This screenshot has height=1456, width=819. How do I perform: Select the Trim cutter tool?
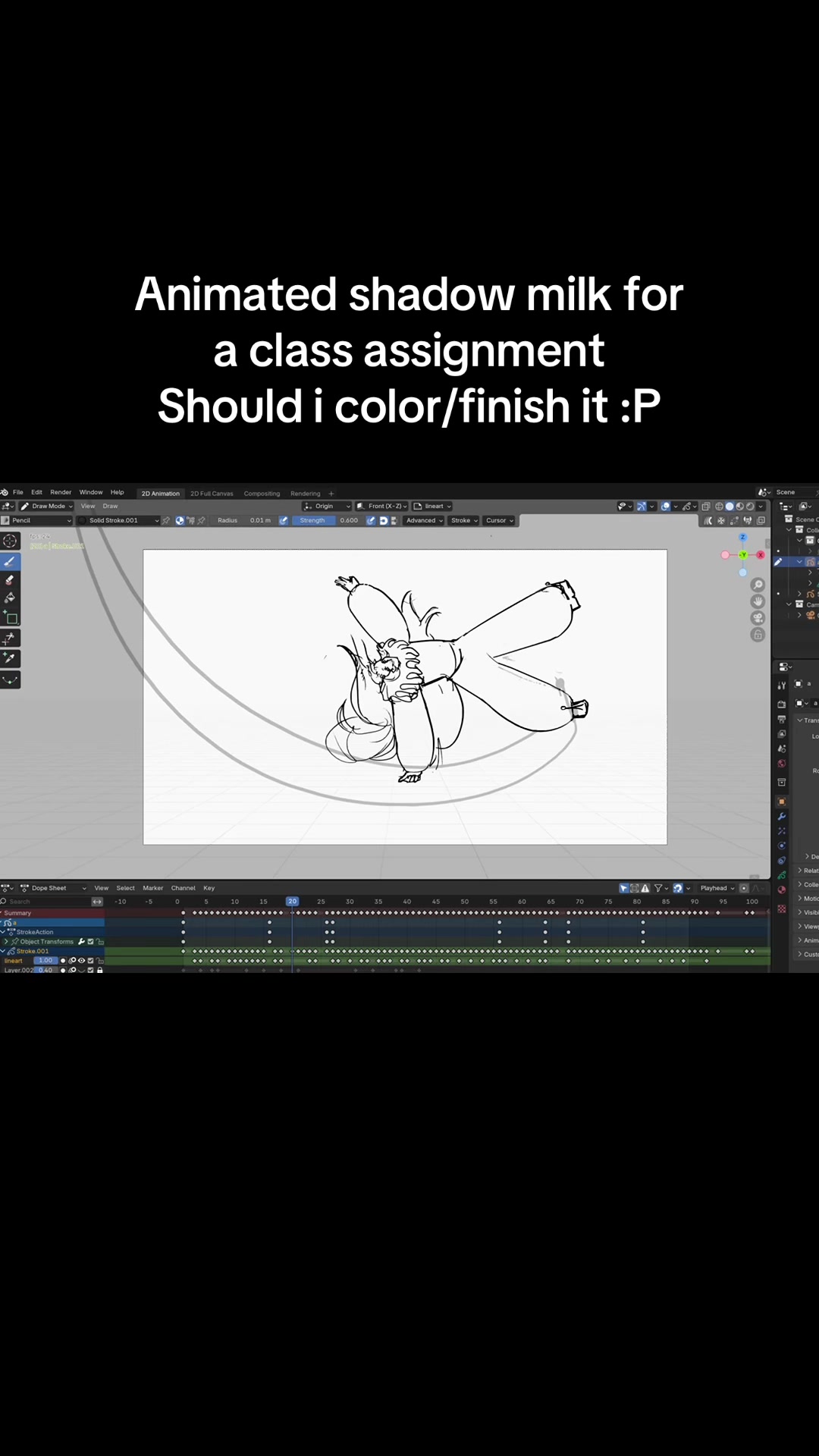[x=10, y=639]
